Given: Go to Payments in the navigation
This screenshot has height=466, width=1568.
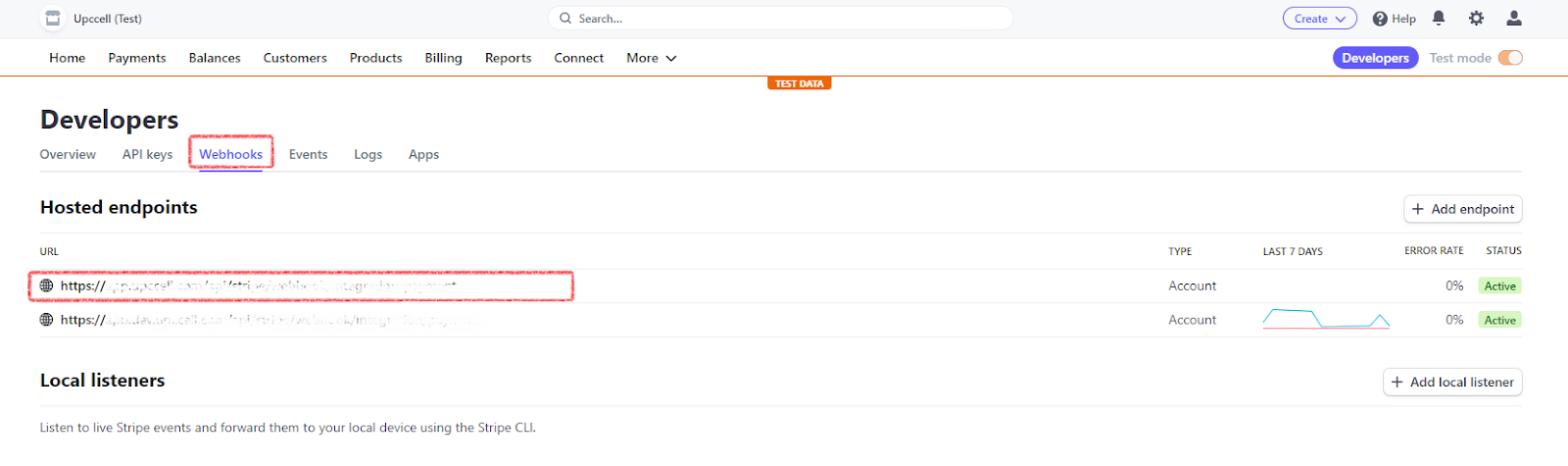Looking at the screenshot, I should [x=137, y=58].
